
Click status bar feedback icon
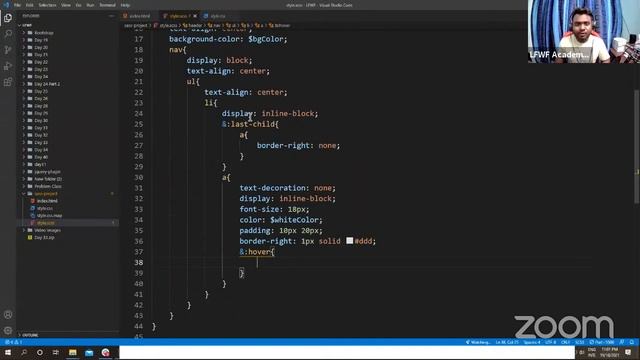622,342
